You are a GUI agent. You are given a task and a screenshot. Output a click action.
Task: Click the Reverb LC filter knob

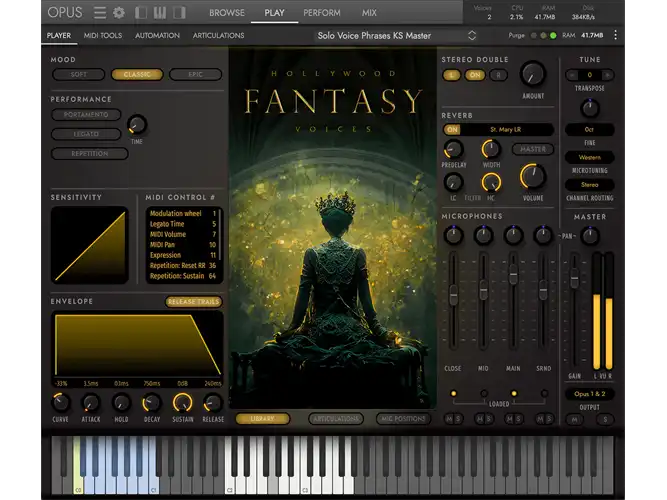click(x=453, y=183)
